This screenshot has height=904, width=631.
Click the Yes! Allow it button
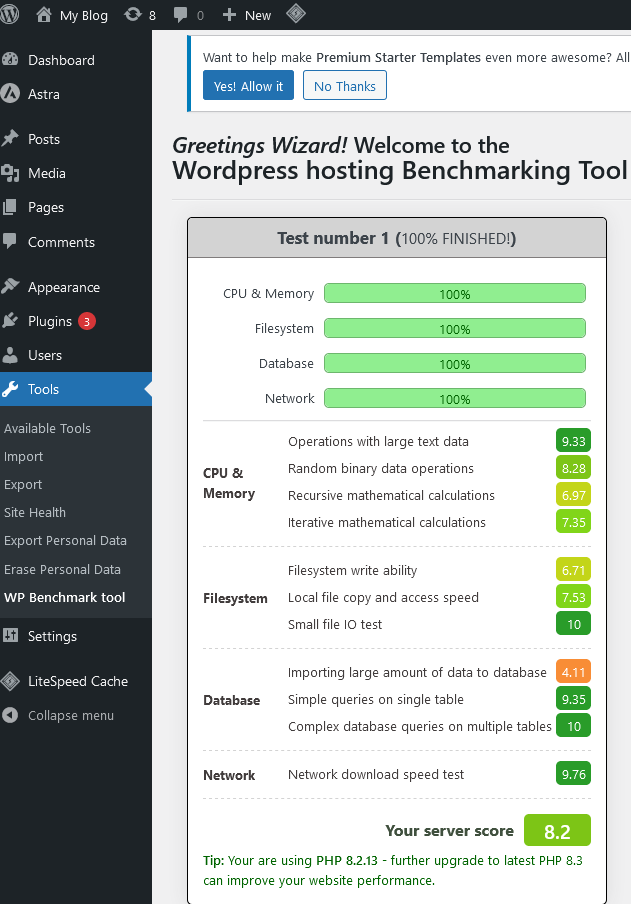click(248, 85)
